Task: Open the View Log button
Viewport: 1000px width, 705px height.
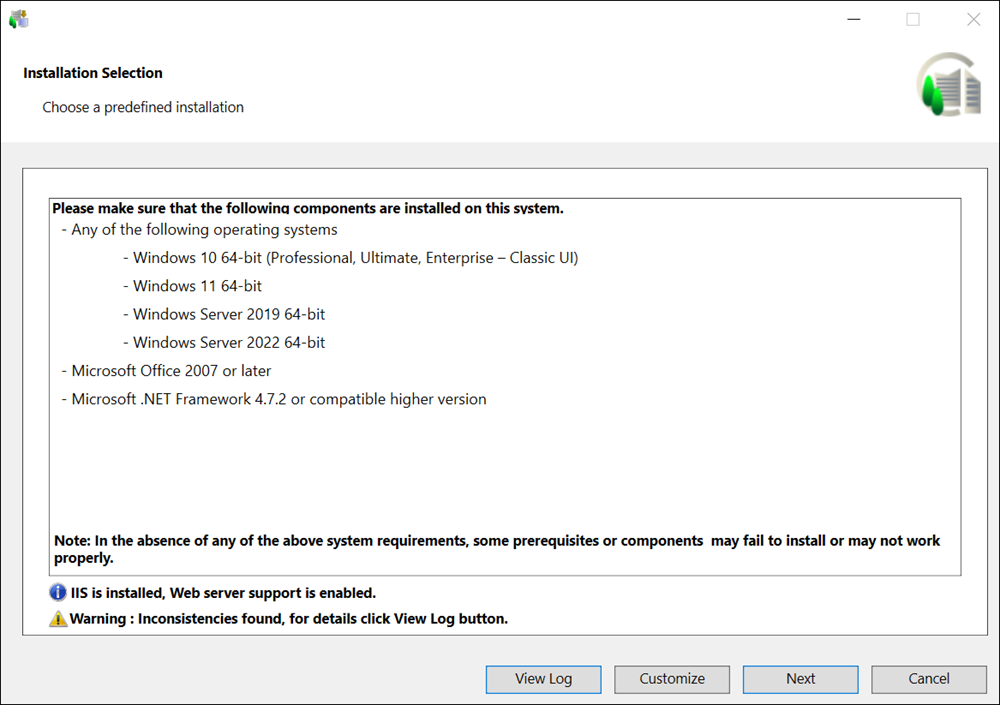Action: [x=543, y=679]
